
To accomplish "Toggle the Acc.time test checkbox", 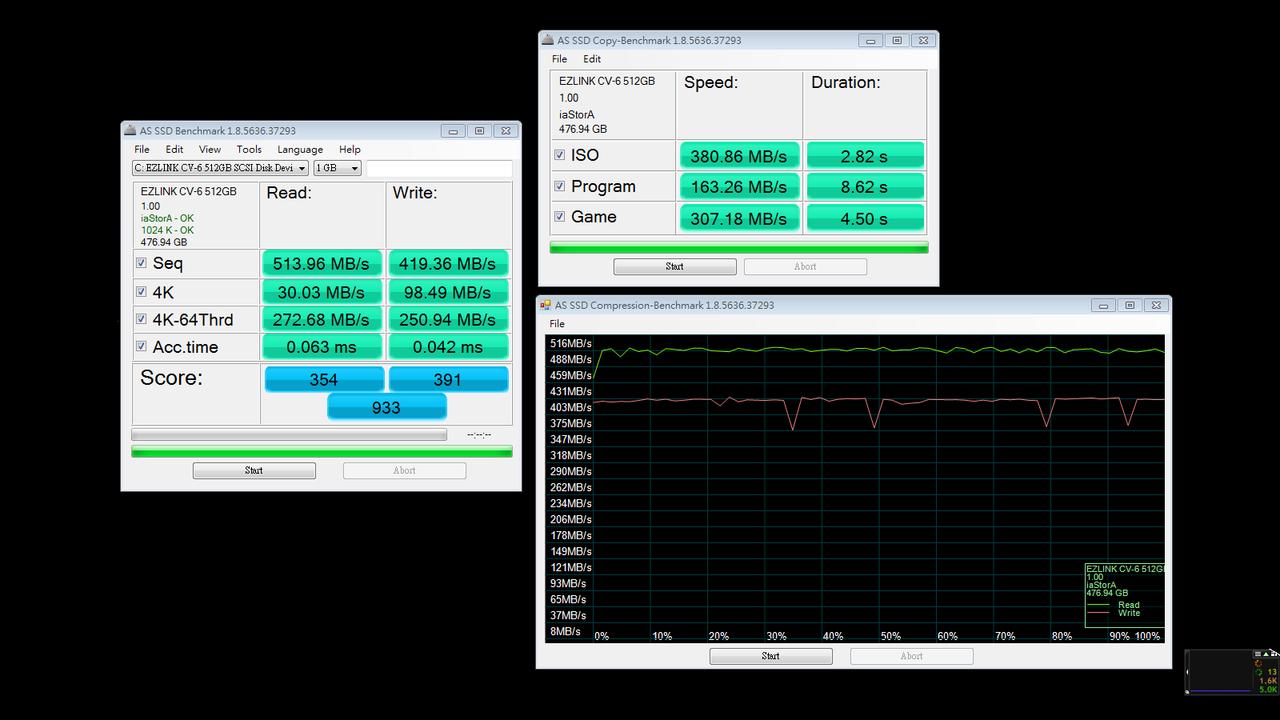I will [141, 347].
